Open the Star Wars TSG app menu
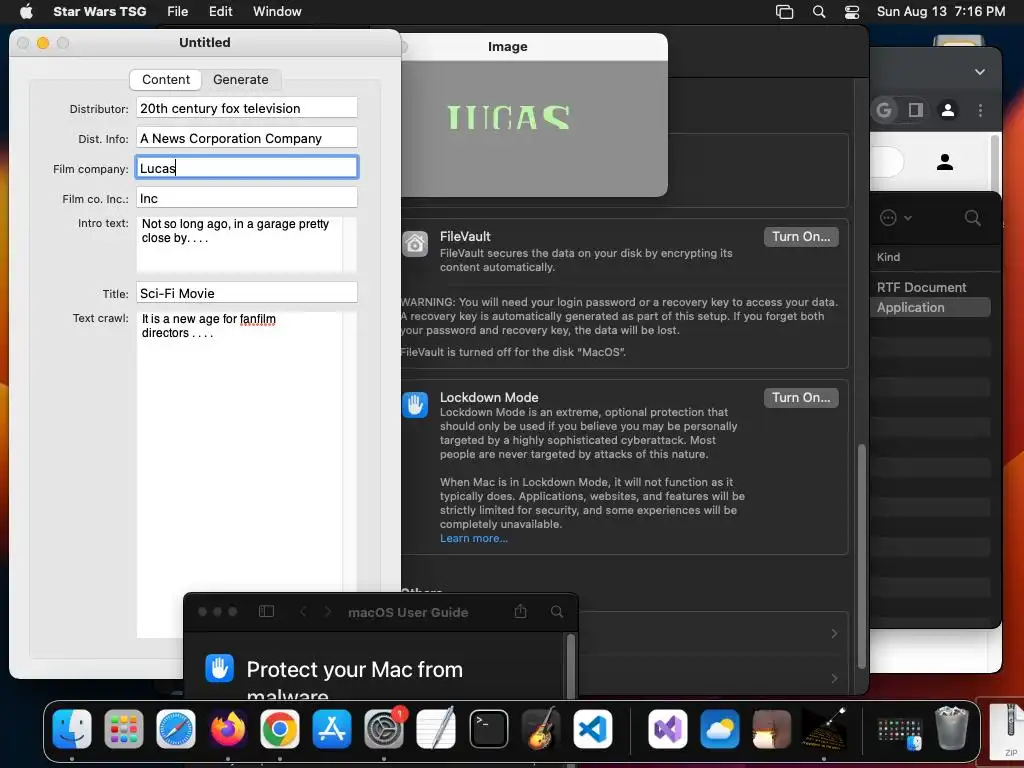 pyautogui.click(x=99, y=12)
